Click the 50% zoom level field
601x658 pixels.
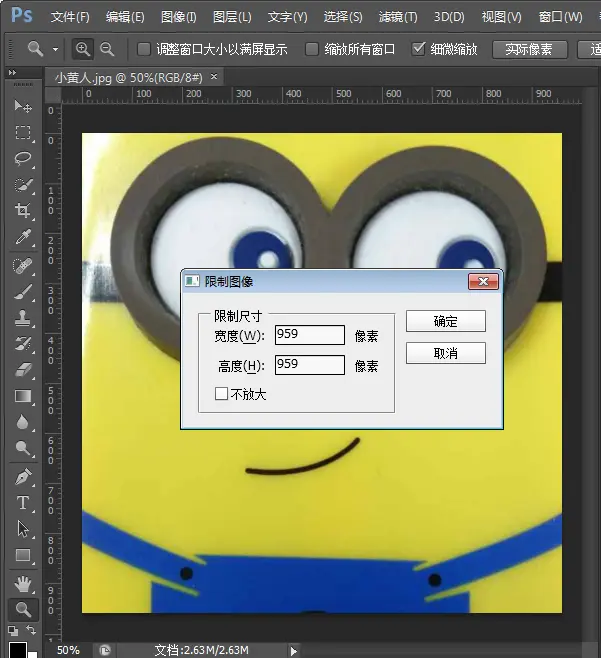click(x=68, y=650)
